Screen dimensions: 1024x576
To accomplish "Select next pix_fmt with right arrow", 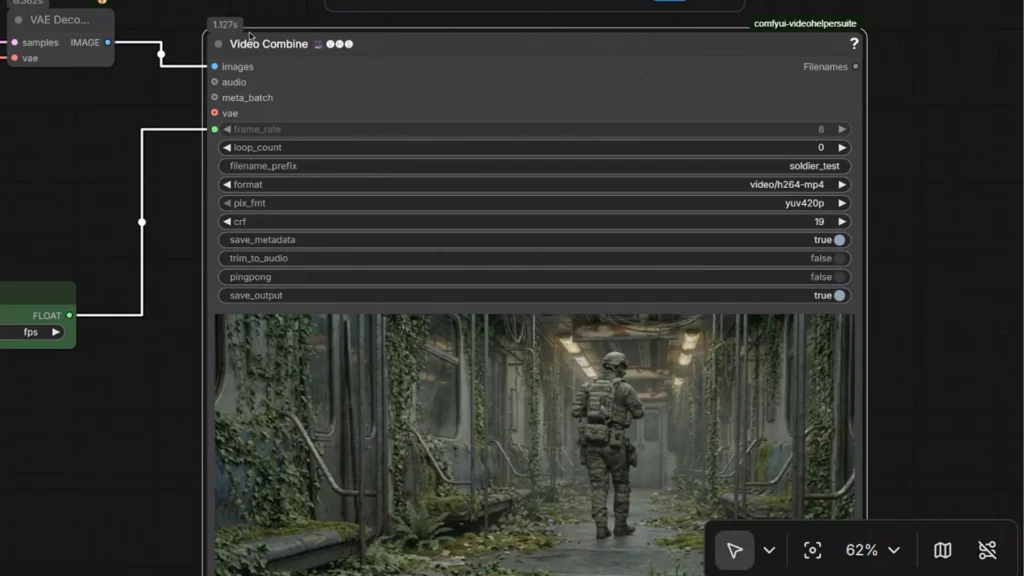I will (x=842, y=203).
